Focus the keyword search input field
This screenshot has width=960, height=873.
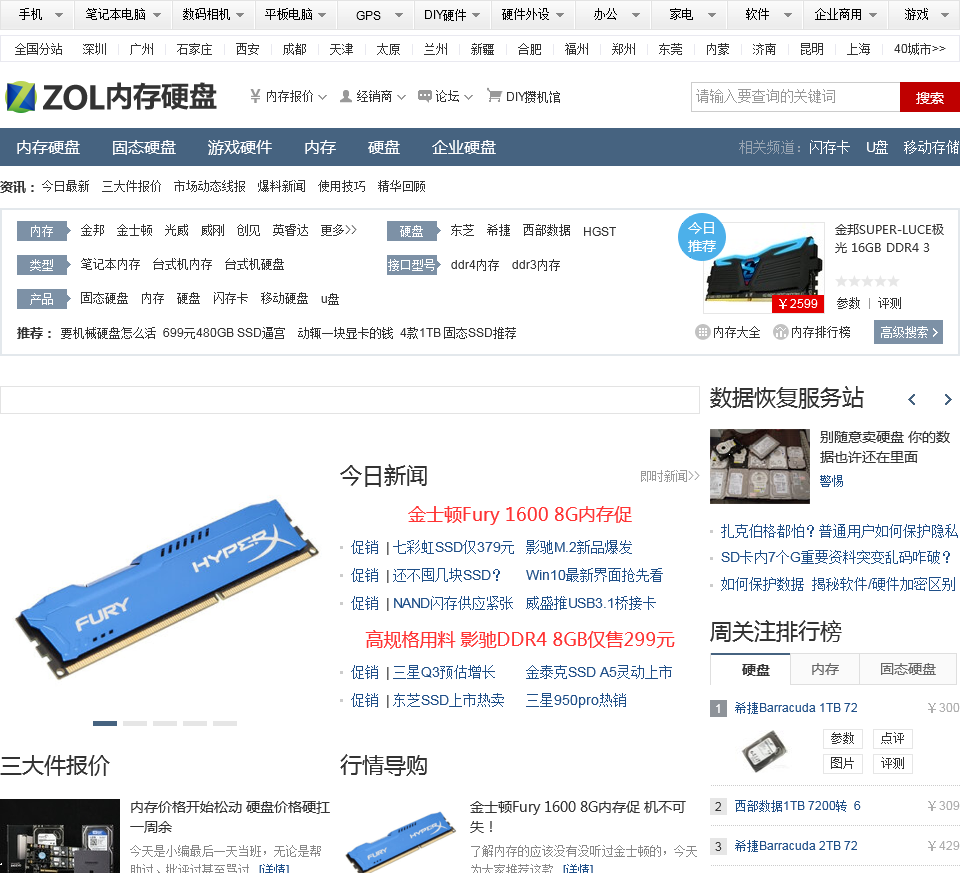(795, 97)
